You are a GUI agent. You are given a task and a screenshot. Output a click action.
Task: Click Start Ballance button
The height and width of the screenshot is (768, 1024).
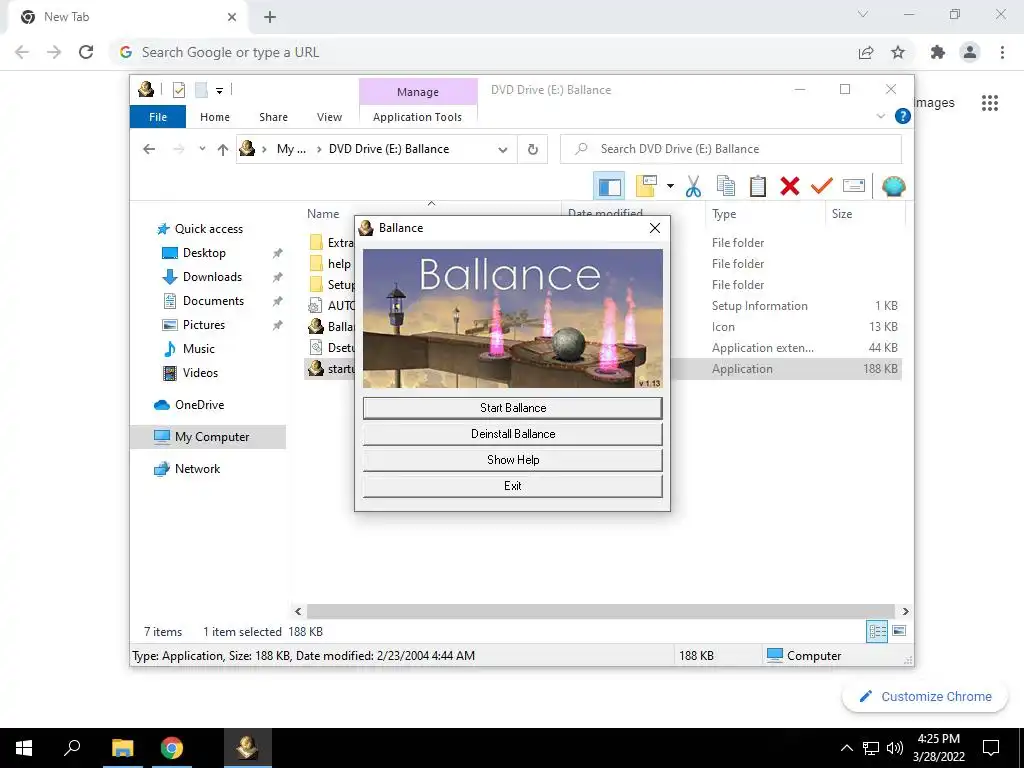[x=513, y=408]
